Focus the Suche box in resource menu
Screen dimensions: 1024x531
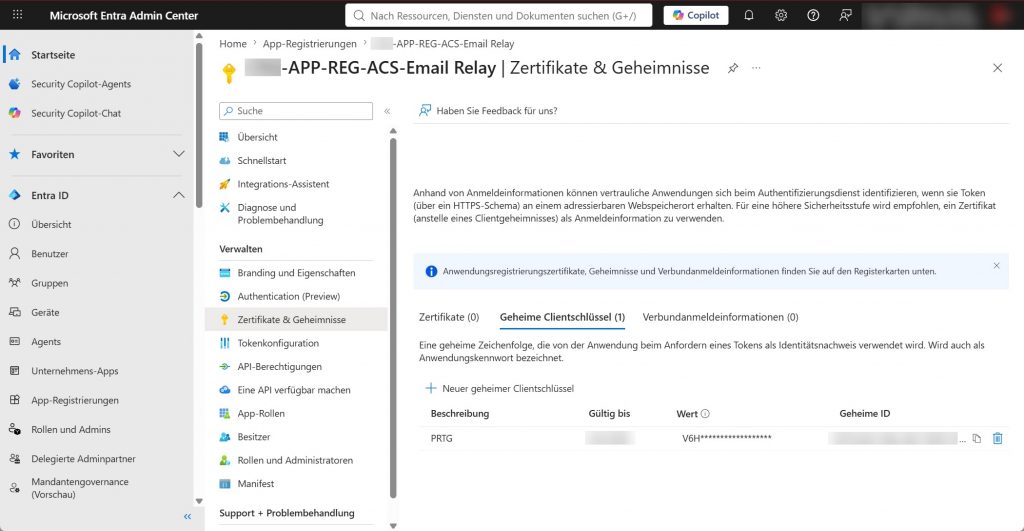296,111
